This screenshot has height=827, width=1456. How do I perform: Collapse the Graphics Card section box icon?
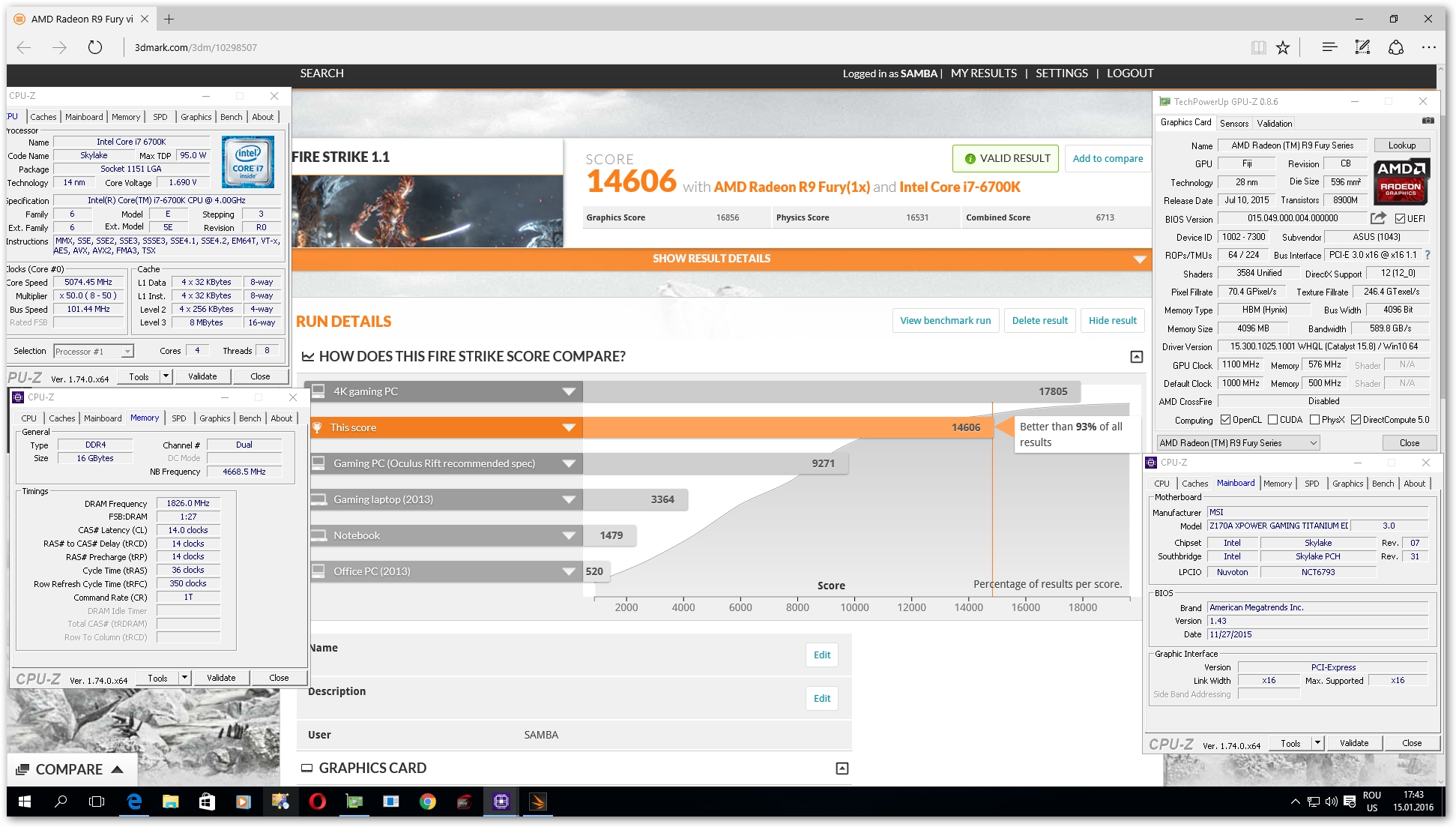(842, 769)
